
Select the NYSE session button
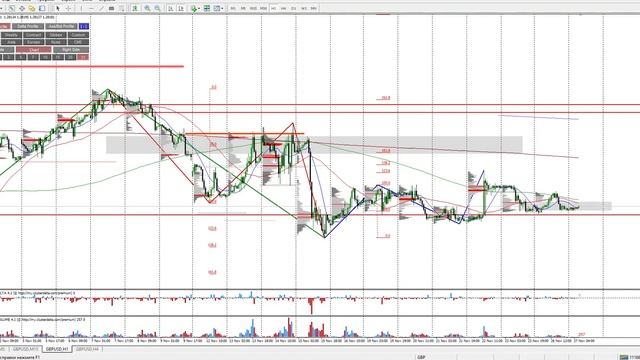click(x=56, y=42)
